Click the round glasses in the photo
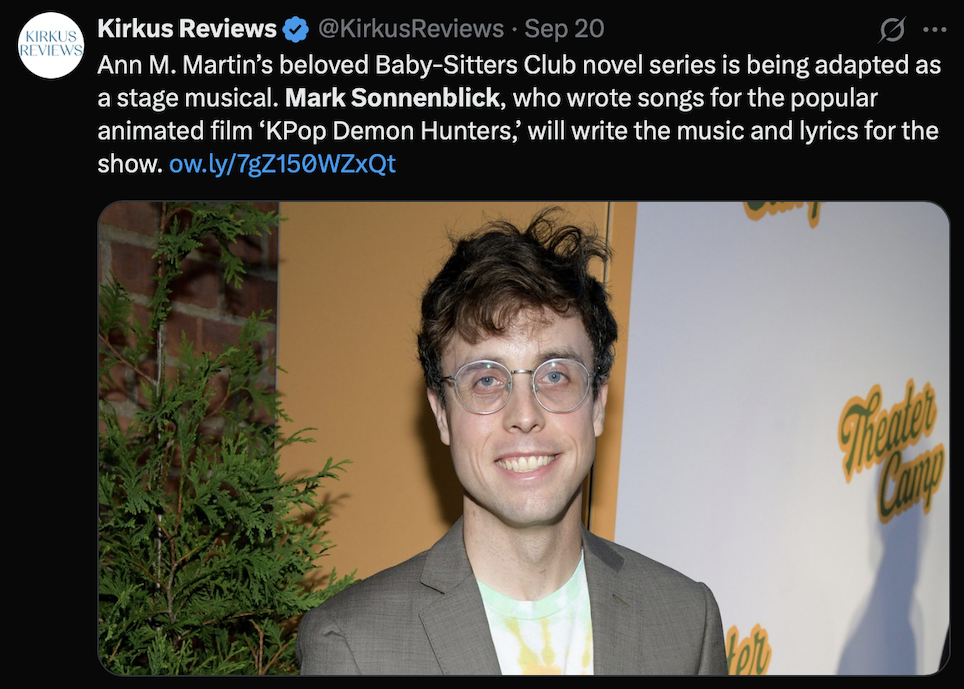 click(x=518, y=385)
